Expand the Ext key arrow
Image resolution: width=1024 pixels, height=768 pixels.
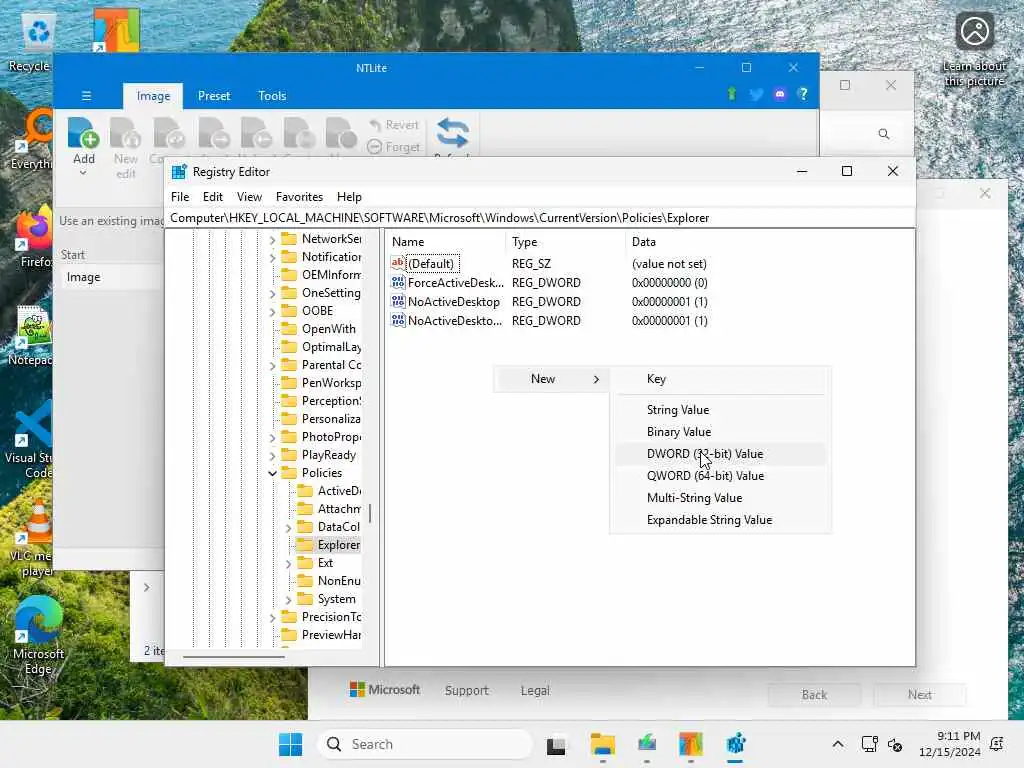[289, 563]
